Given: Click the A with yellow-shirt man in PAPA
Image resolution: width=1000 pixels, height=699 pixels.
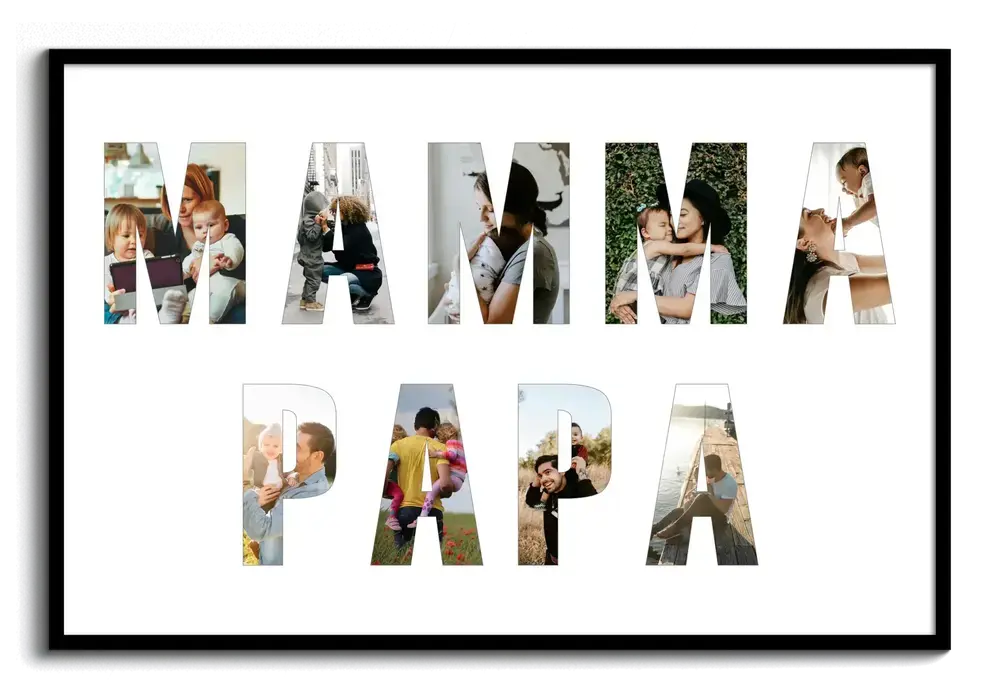Looking at the screenshot, I should pyautogui.click(x=427, y=475).
